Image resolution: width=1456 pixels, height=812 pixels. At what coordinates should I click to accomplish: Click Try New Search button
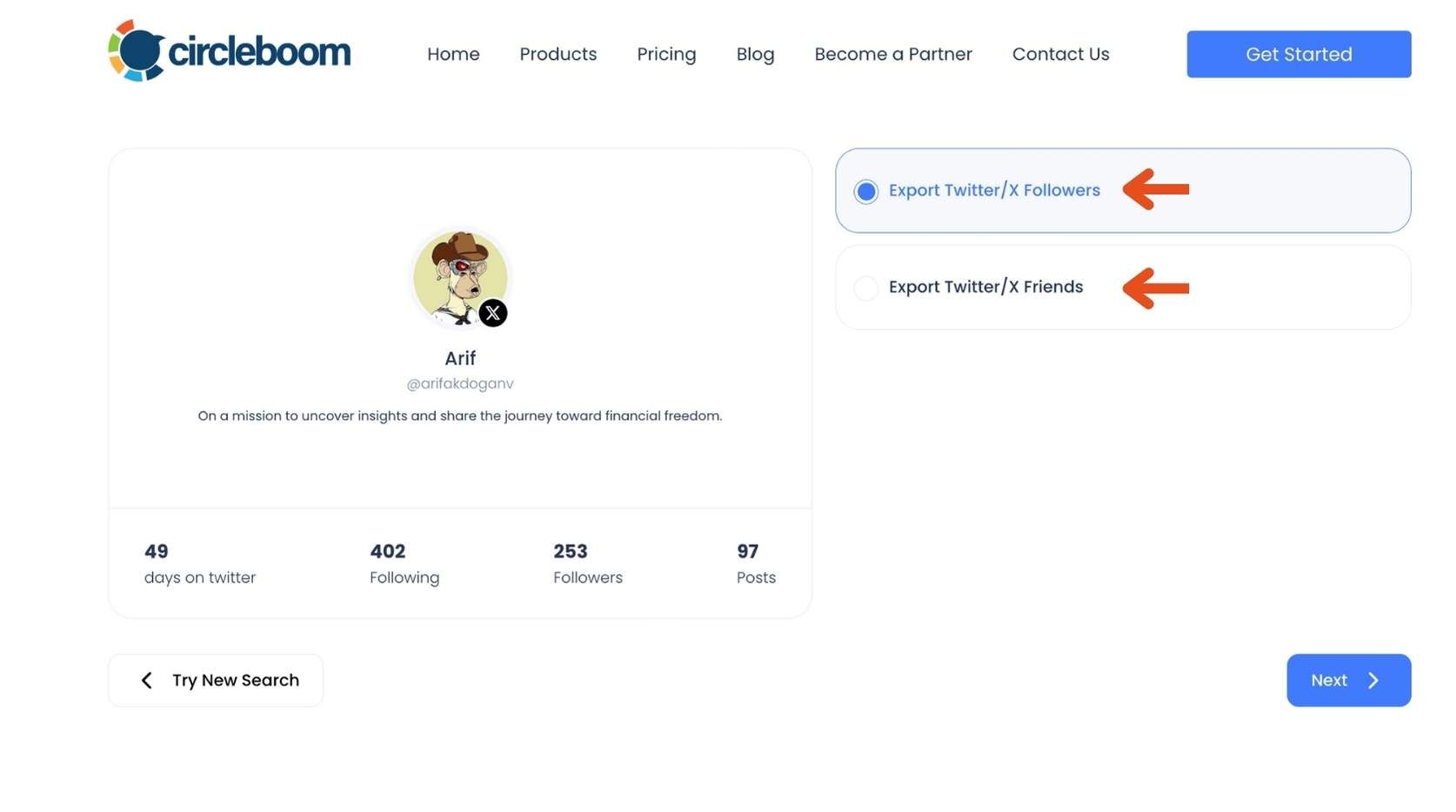216,681
